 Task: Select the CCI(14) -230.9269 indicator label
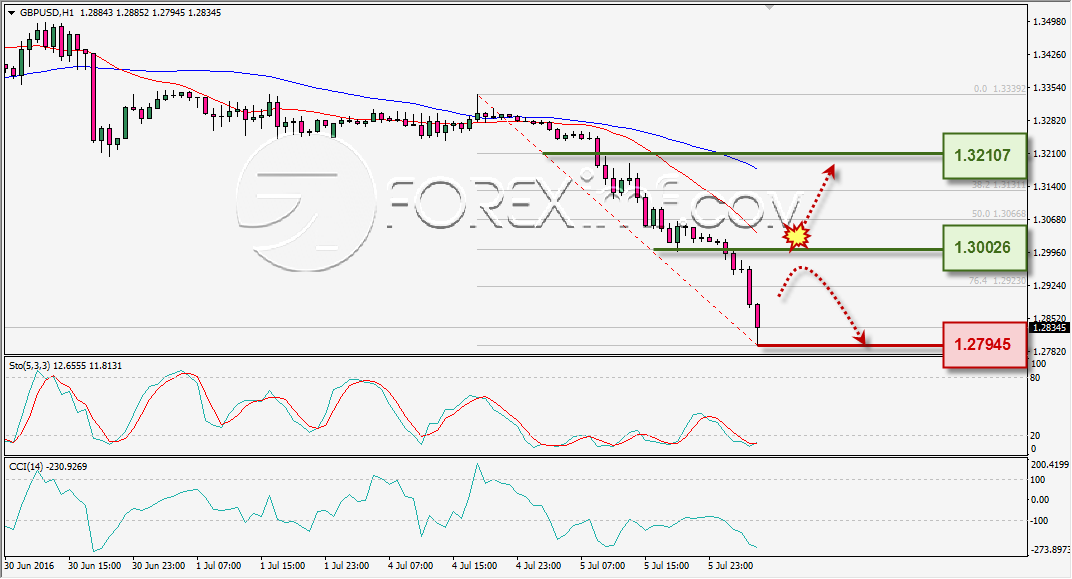click(x=47, y=466)
